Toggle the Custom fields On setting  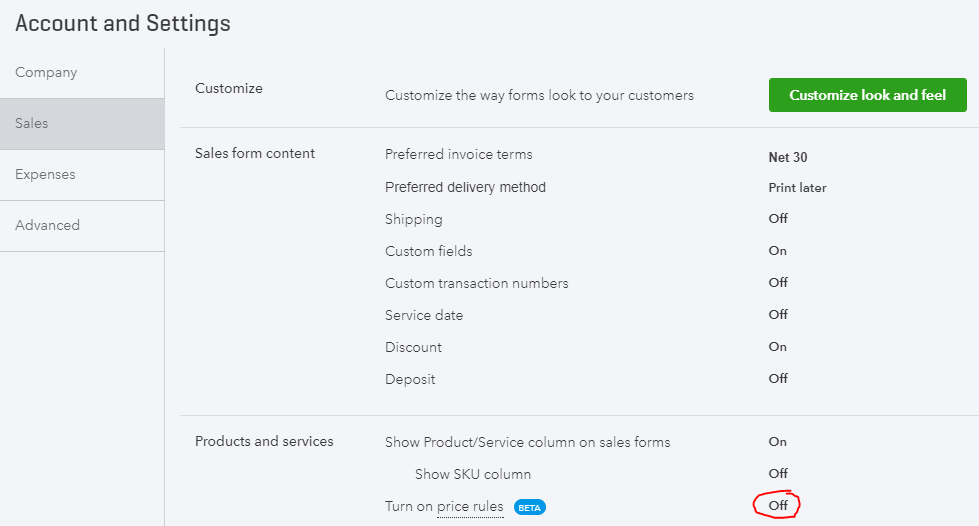777,251
